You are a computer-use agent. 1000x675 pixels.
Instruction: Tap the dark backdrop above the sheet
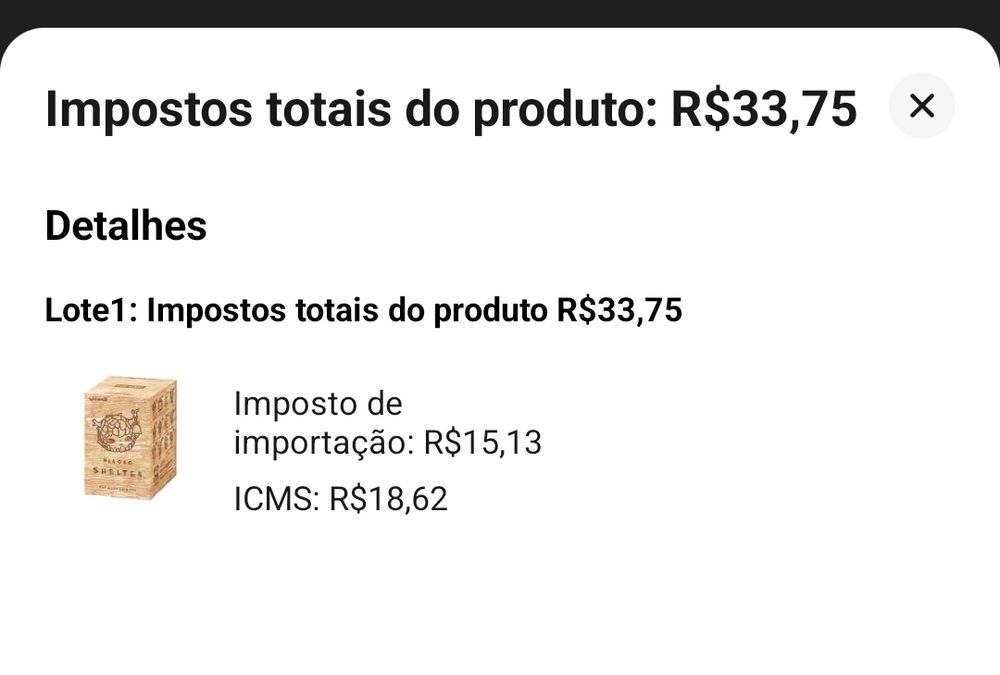[500, 12]
